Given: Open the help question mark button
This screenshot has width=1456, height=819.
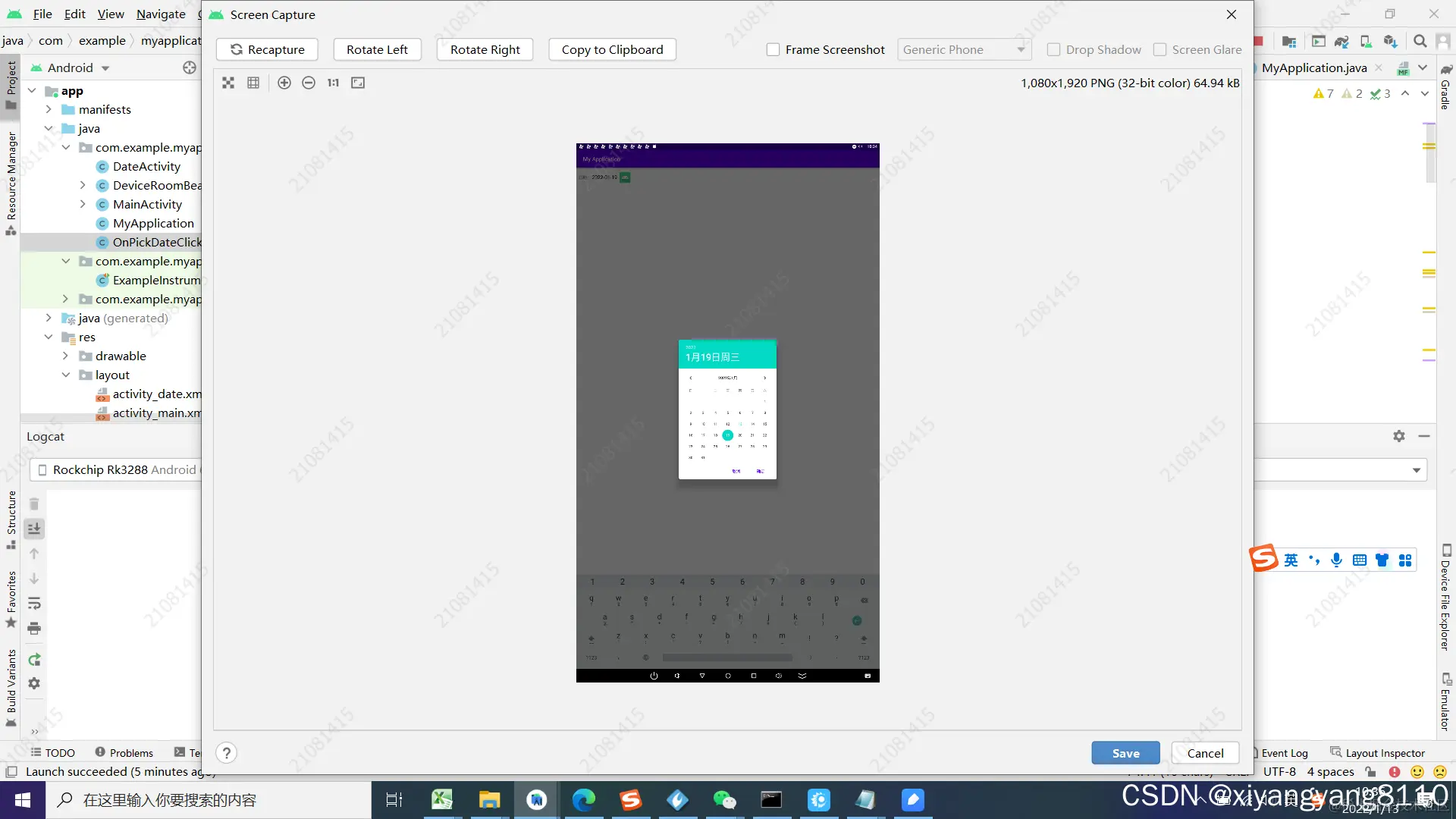Looking at the screenshot, I should (226, 753).
